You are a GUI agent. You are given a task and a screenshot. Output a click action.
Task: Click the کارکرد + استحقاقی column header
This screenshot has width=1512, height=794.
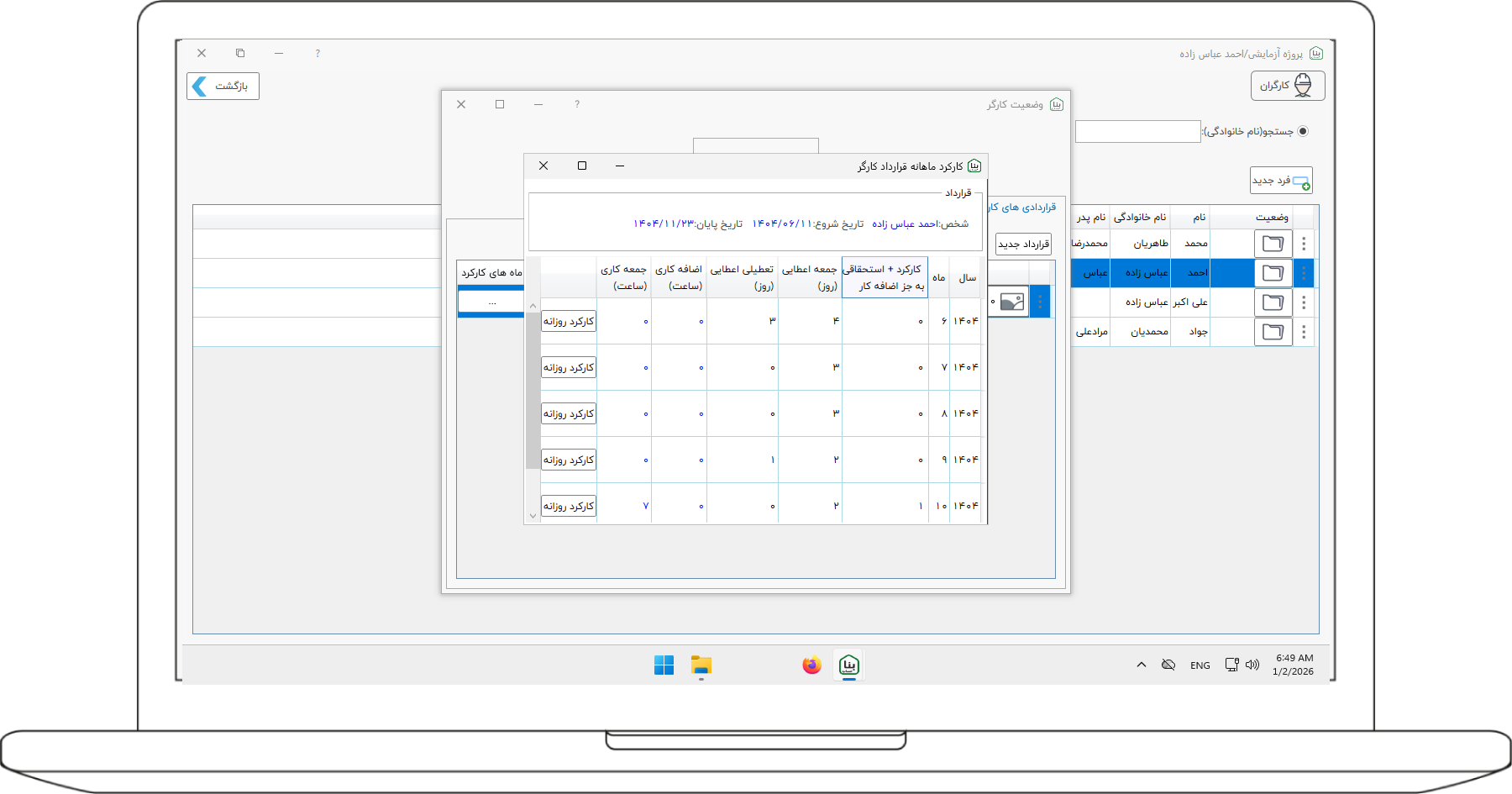pyautogui.click(x=885, y=277)
